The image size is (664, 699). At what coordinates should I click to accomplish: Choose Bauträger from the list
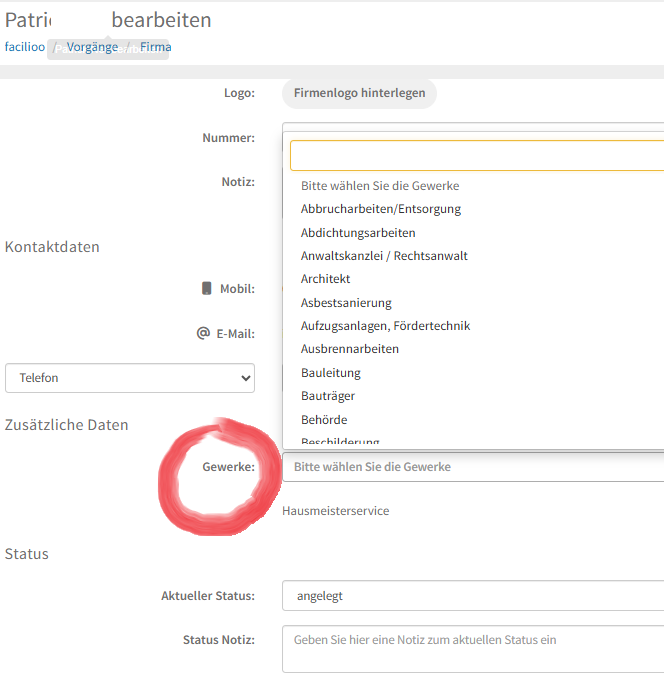tap(328, 396)
